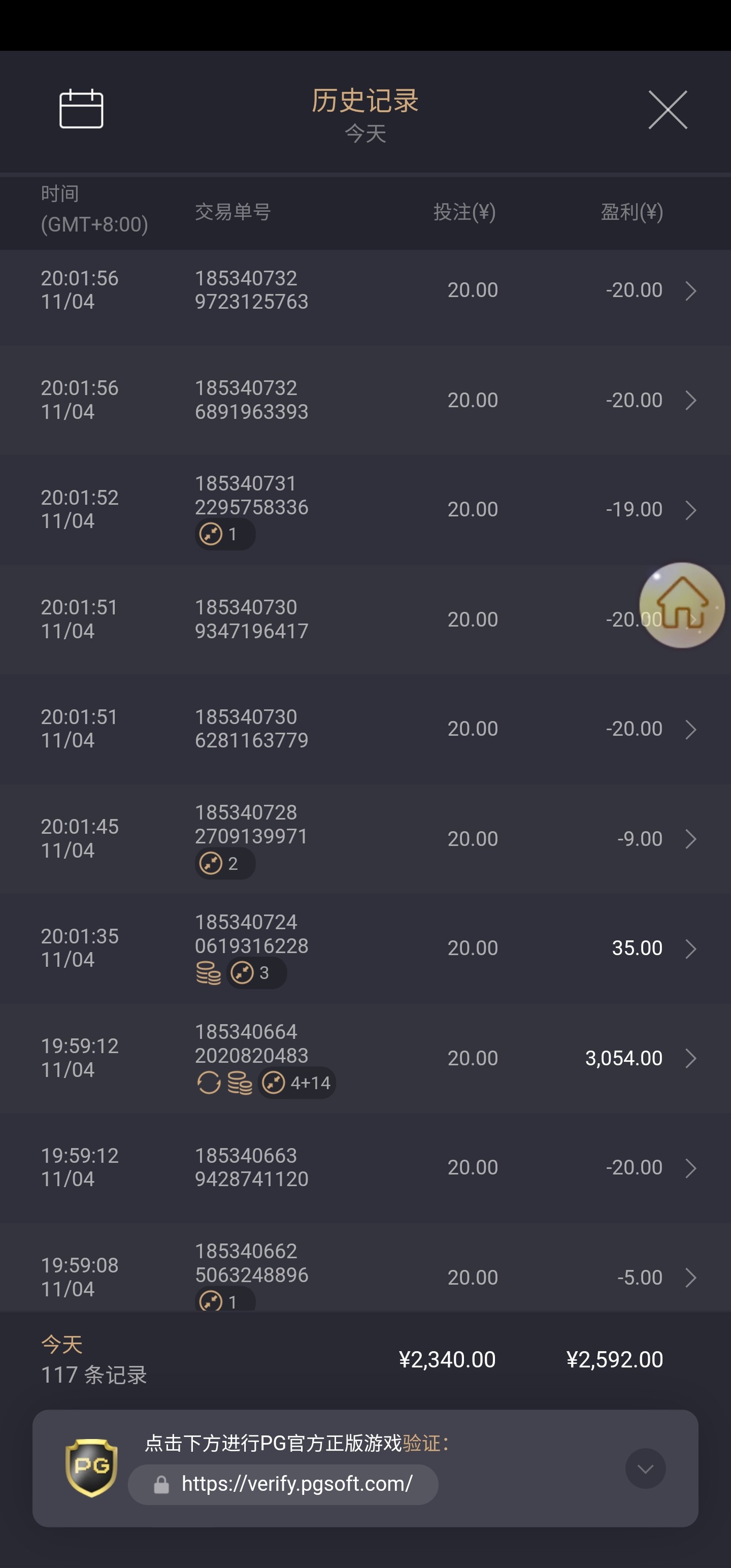Expand details of record ending 6891963393
This screenshot has width=731, height=1568.
[x=690, y=400]
